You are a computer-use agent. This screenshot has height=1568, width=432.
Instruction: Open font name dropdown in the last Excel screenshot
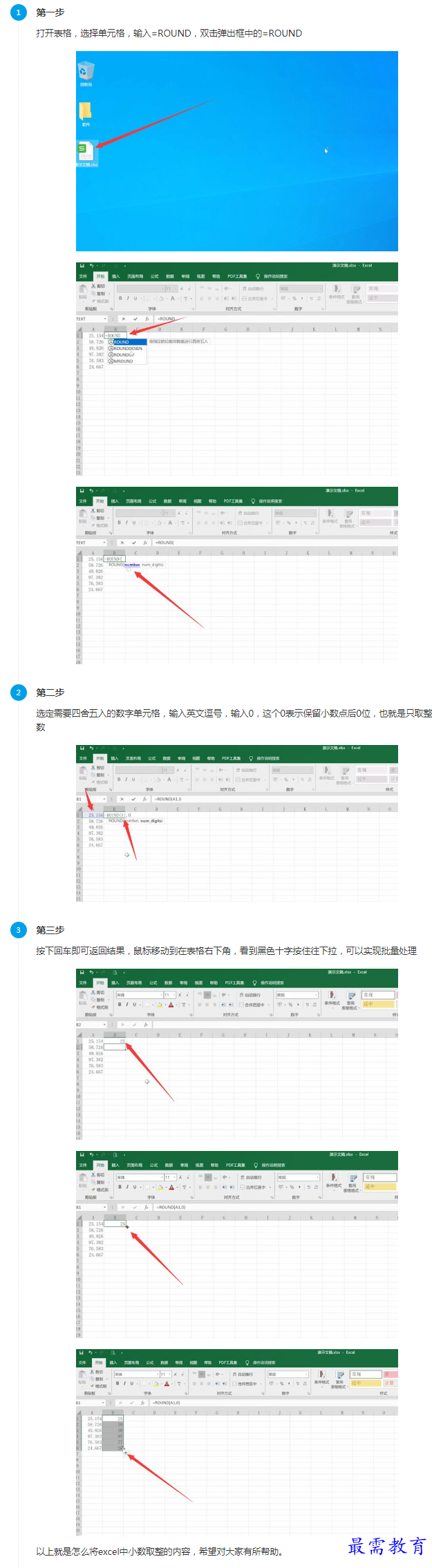157,1374
